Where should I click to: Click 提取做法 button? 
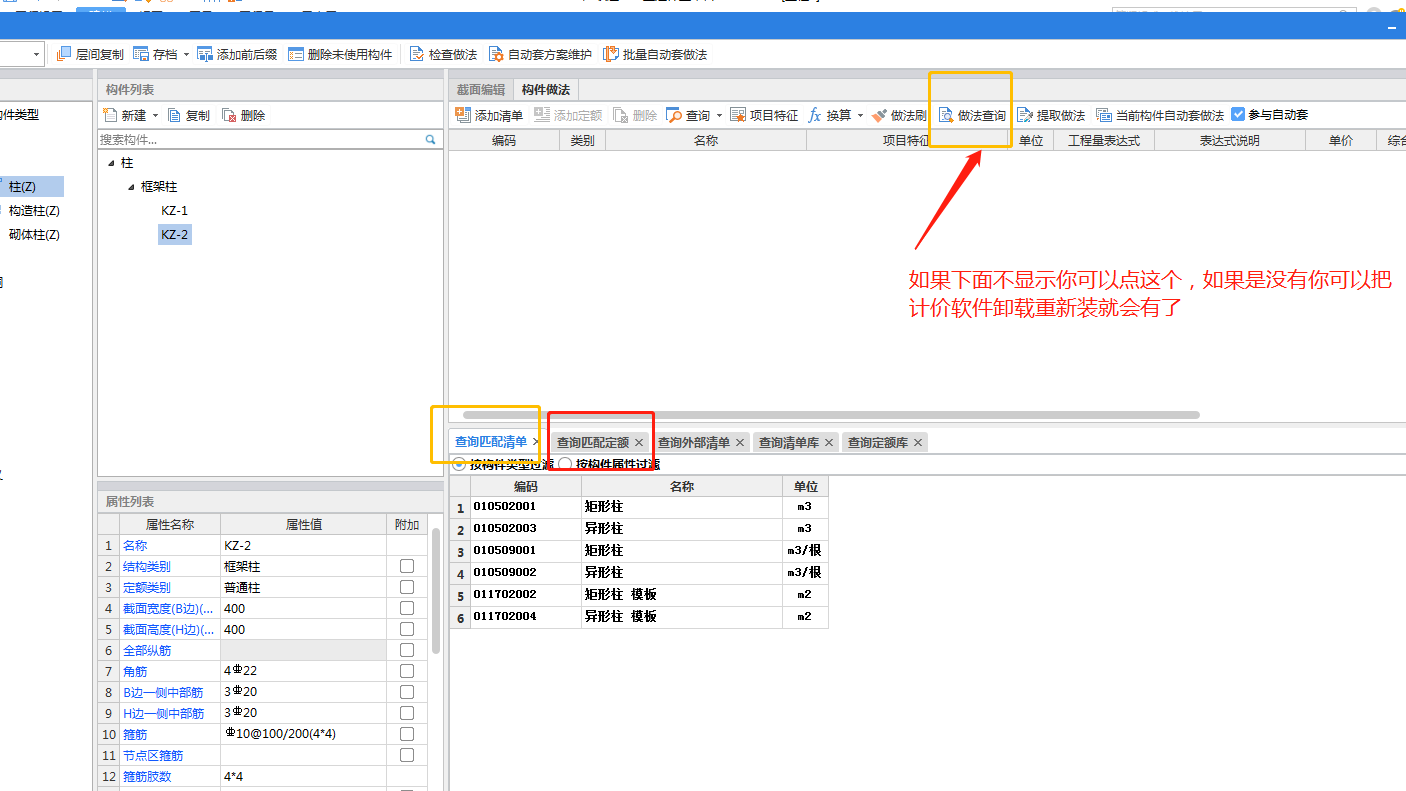1051,115
